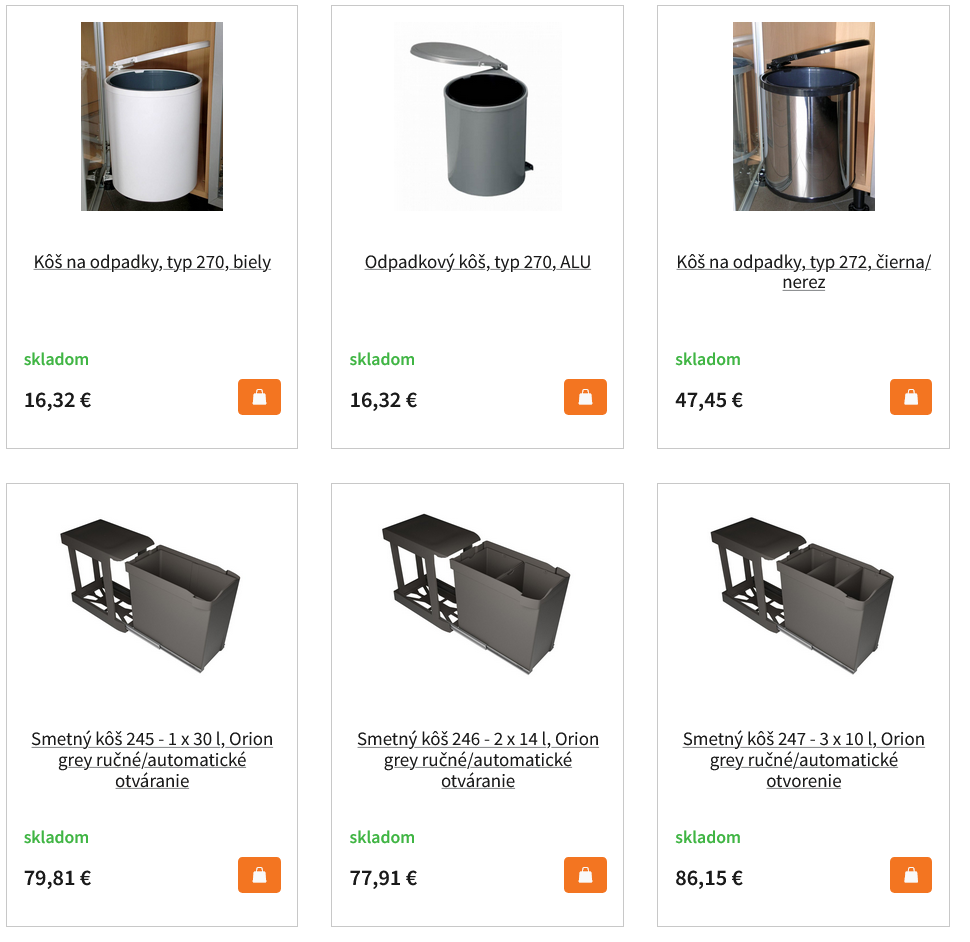Viewport: 970px width, 942px height.
Task: Open Smetný kôš 247 3 x 10 l link
Action: tap(804, 760)
